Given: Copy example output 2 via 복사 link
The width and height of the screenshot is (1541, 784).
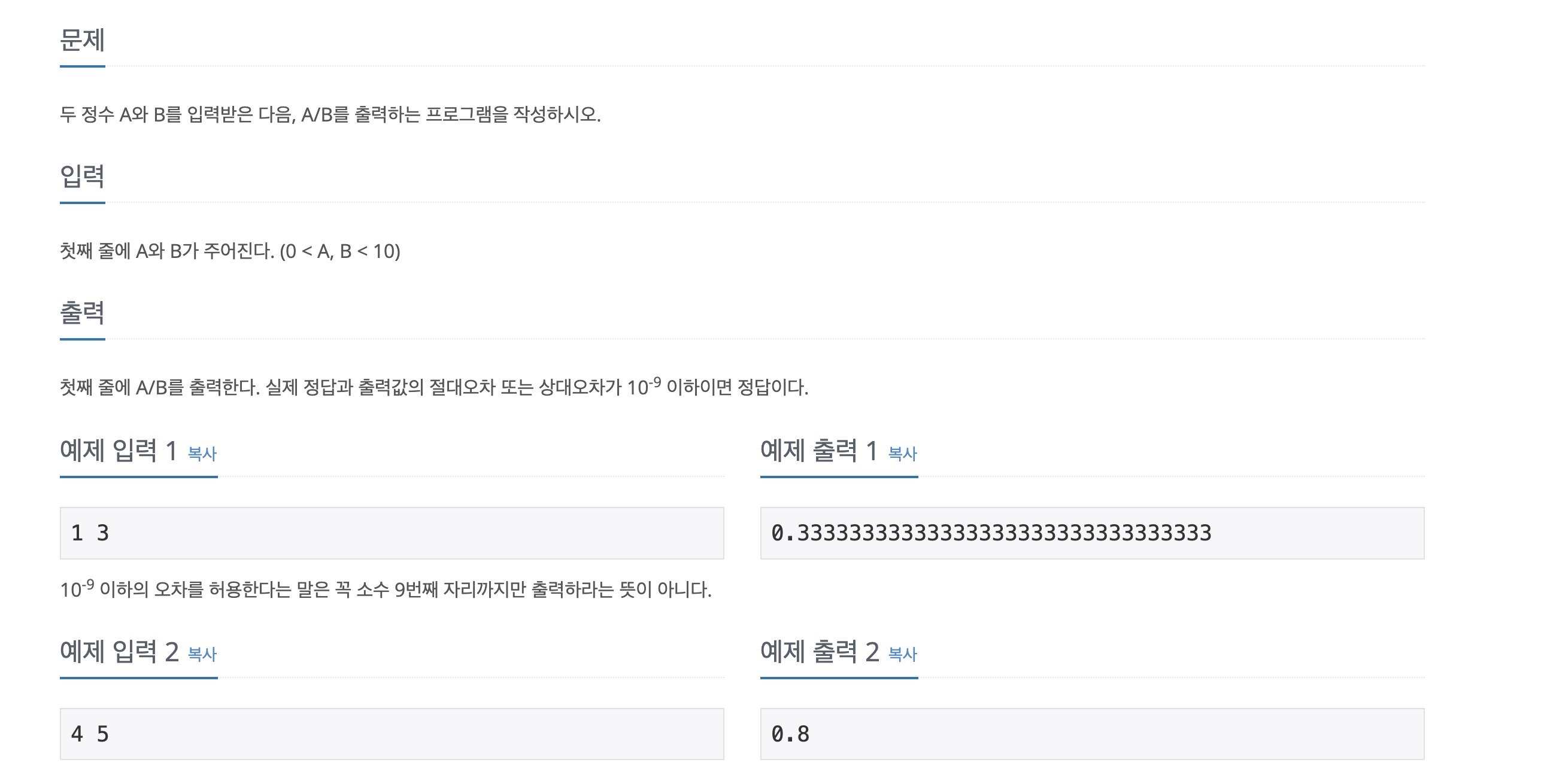Looking at the screenshot, I should [903, 654].
